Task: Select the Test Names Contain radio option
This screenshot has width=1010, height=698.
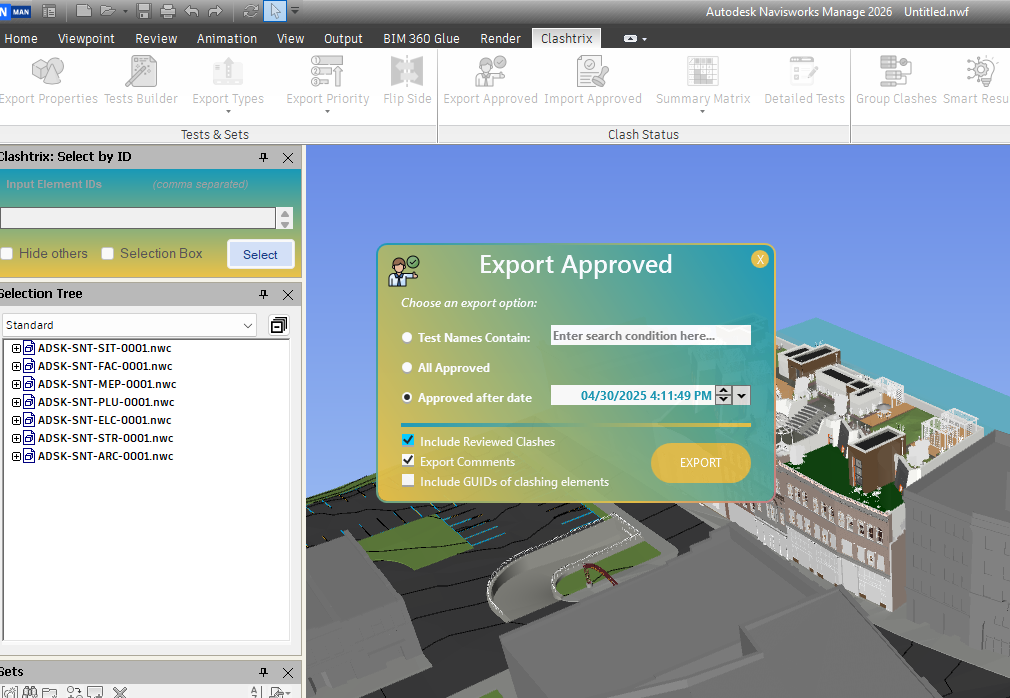Action: click(x=407, y=338)
